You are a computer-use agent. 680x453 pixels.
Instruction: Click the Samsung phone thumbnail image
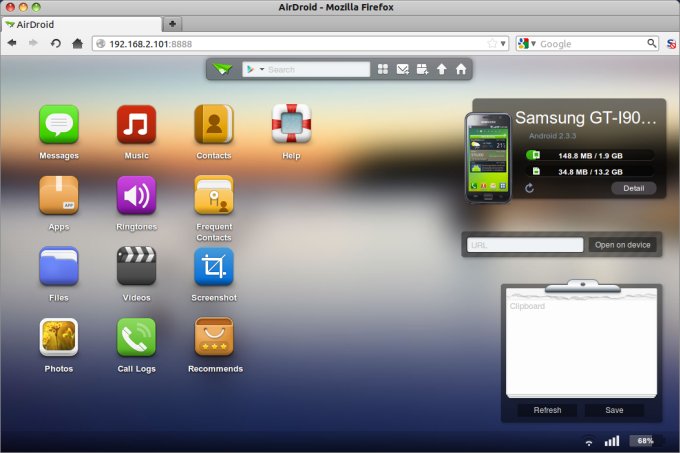click(488, 158)
